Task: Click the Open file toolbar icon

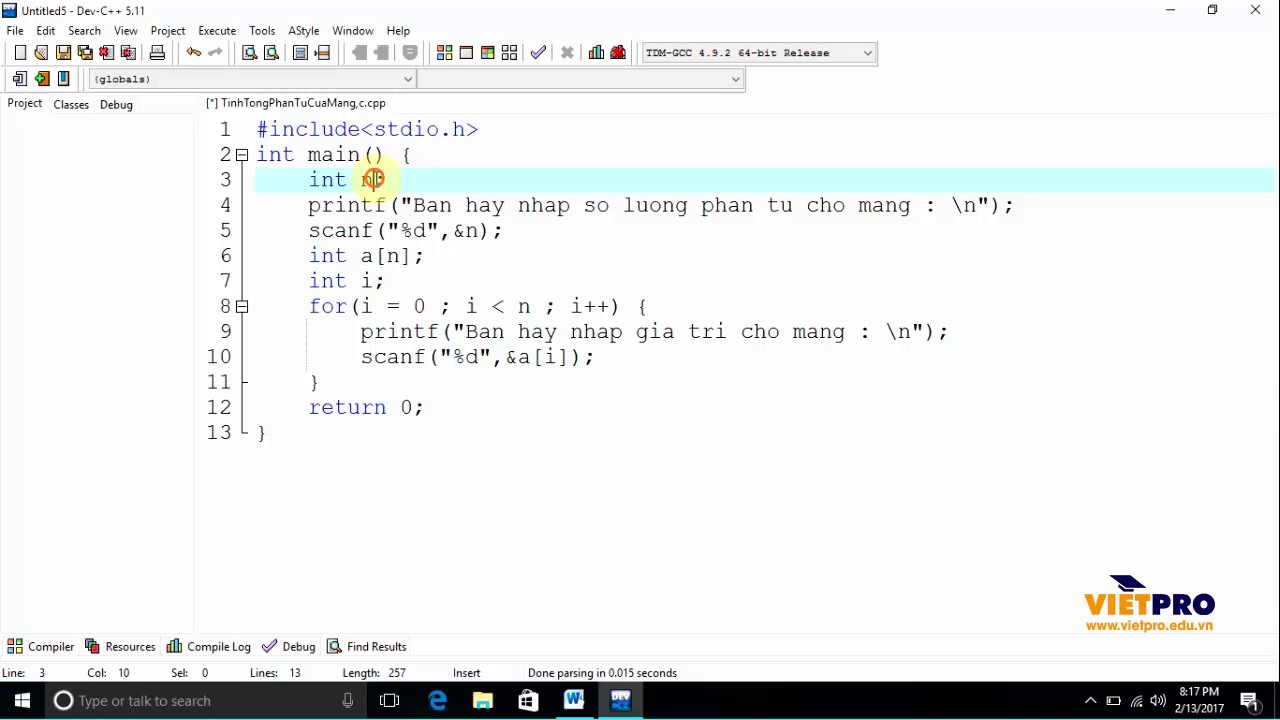Action: coord(41,53)
